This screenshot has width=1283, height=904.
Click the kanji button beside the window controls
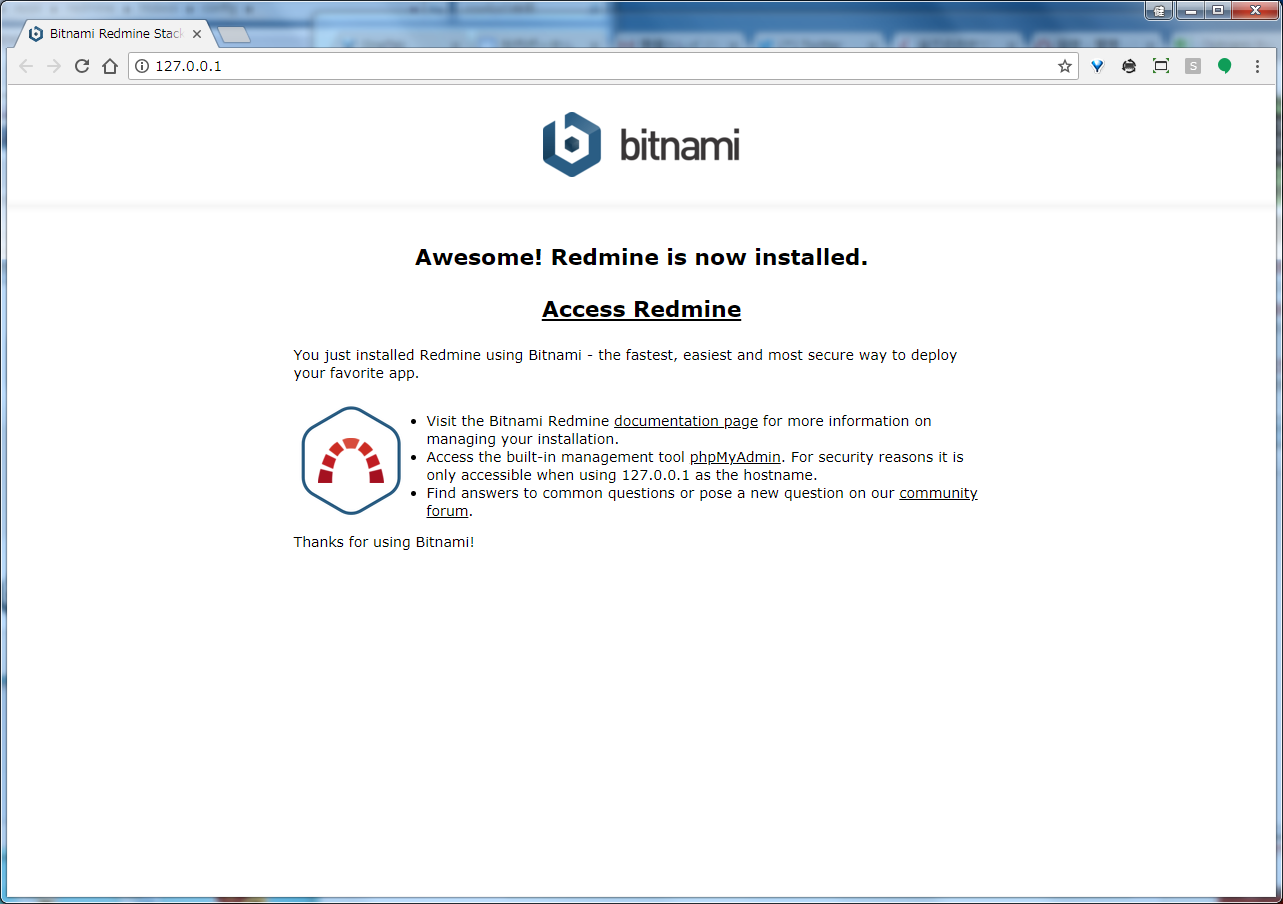pos(1159,11)
